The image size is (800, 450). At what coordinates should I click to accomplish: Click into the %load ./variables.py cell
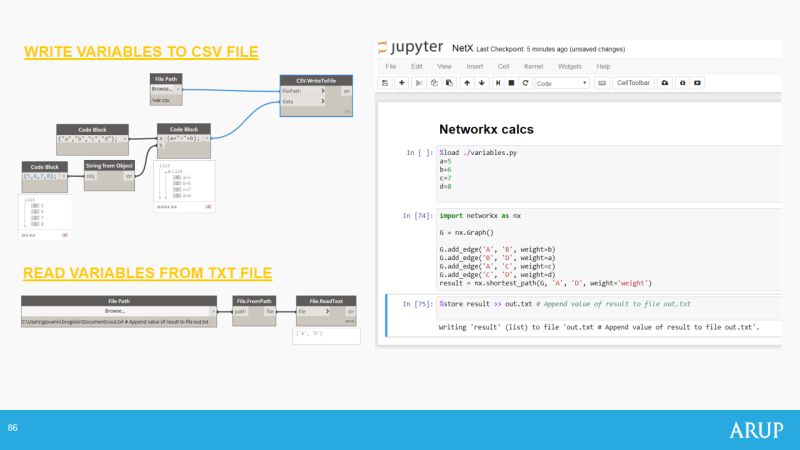(x=608, y=173)
